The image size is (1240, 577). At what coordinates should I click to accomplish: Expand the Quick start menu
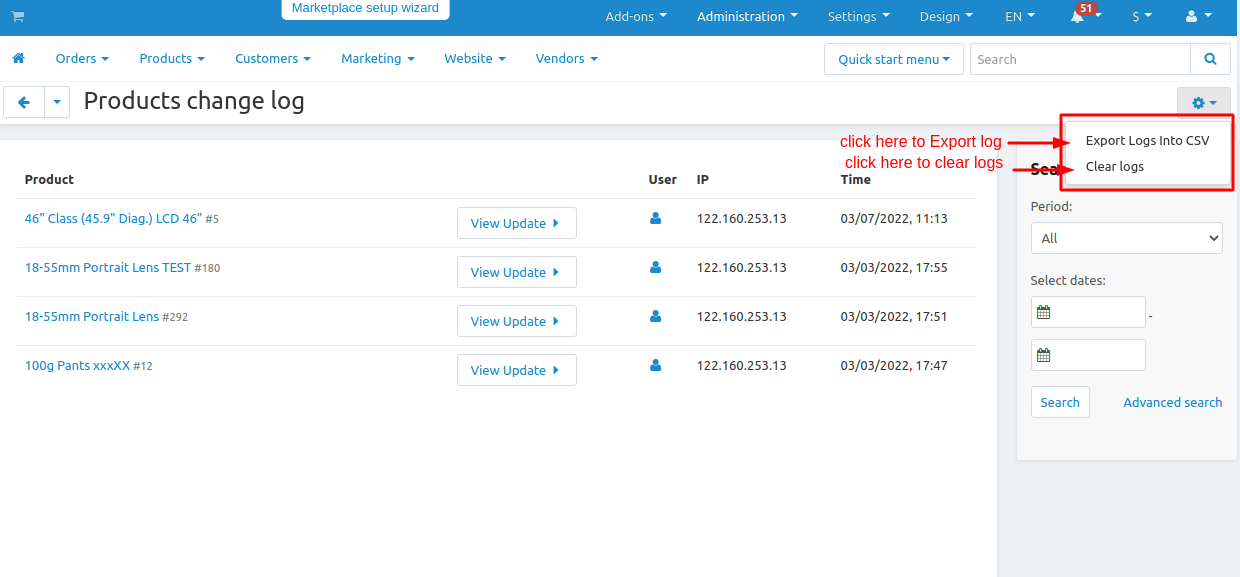(x=894, y=59)
